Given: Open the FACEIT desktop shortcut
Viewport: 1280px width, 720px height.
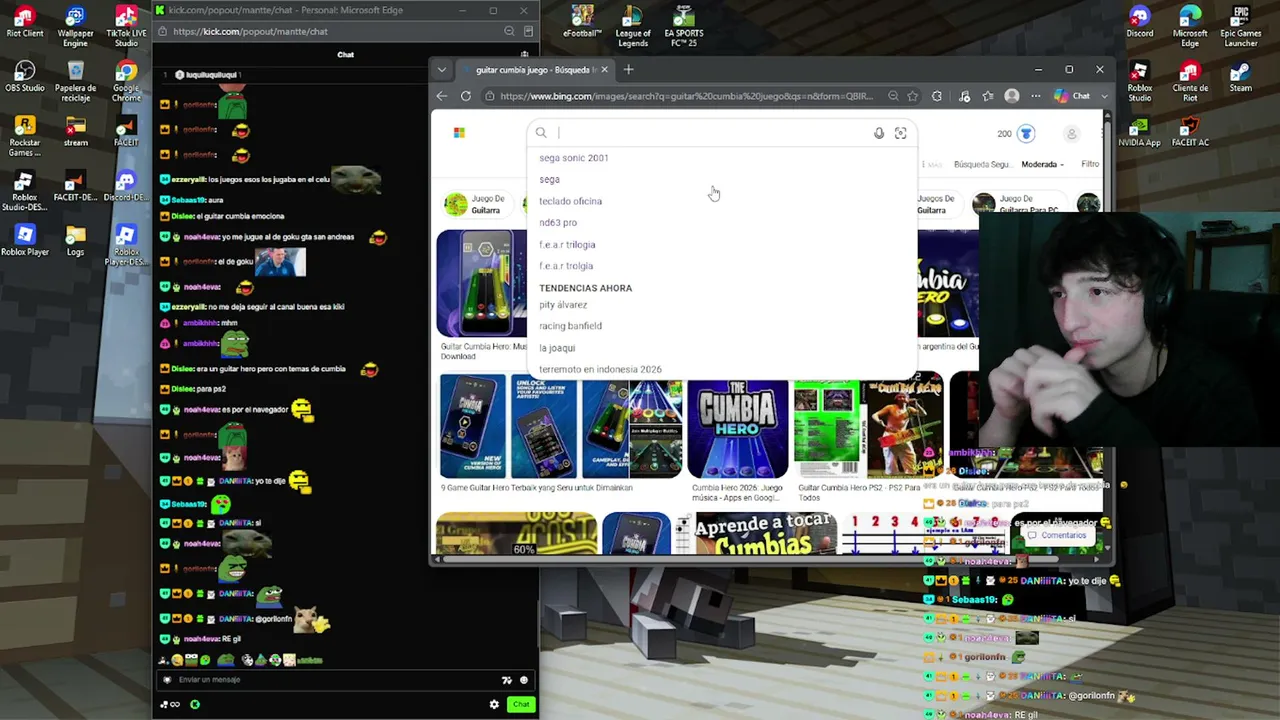Looking at the screenshot, I should point(126,132).
